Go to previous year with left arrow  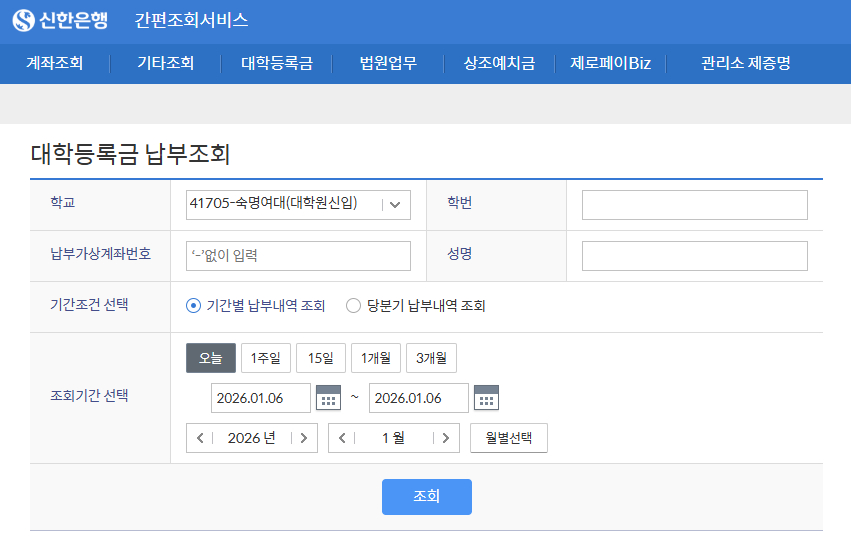[200, 438]
